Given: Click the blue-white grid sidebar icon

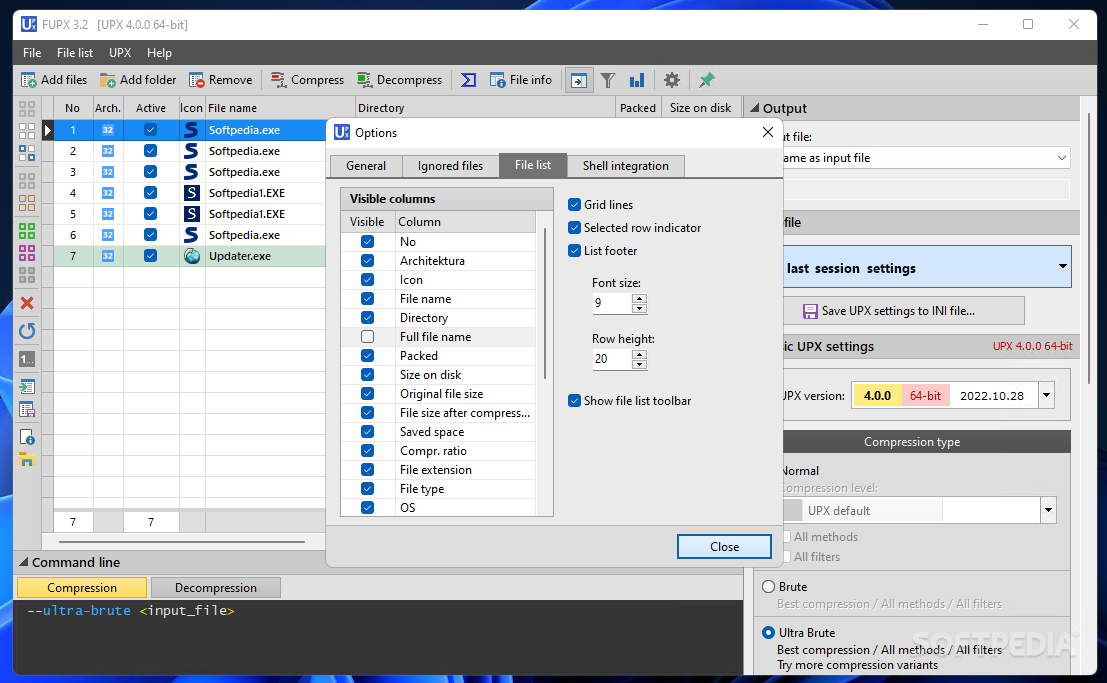Looking at the screenshot, I should click(x=27, y=153).
